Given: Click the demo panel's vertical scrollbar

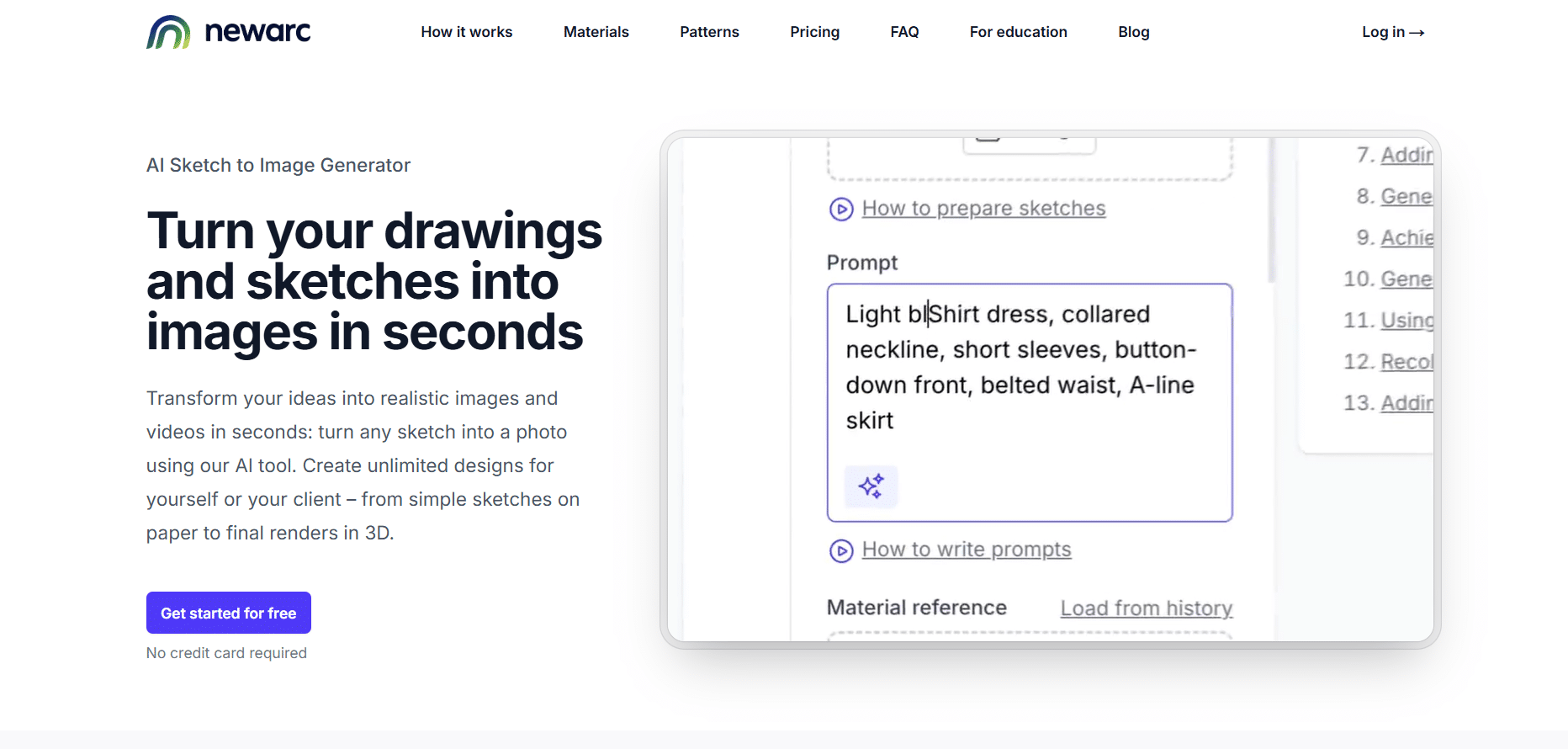Looking at the screenshot, I should pos(1272,210).
